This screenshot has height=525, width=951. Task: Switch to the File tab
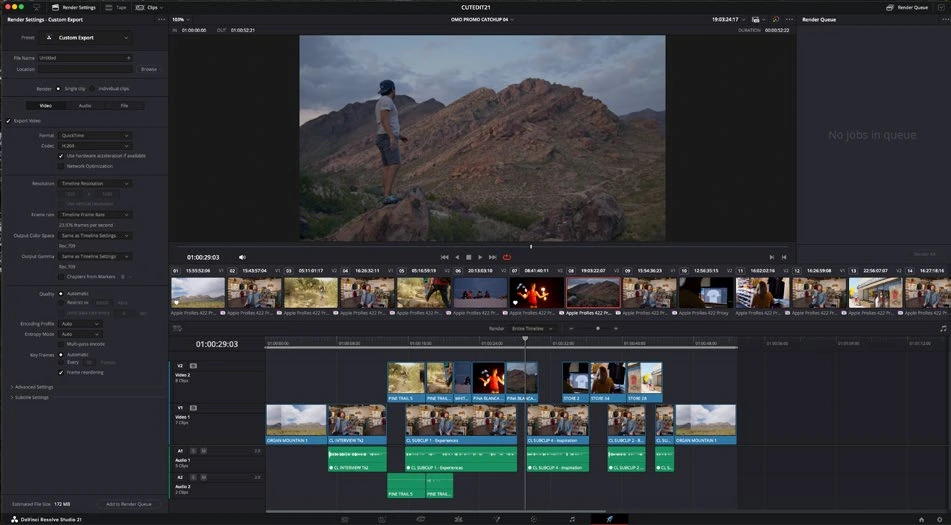124,105
